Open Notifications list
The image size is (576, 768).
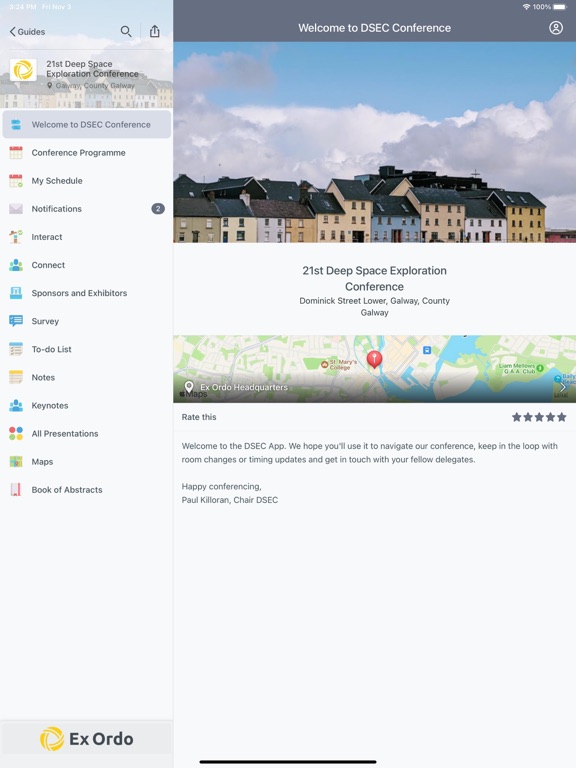click(87, 209)
